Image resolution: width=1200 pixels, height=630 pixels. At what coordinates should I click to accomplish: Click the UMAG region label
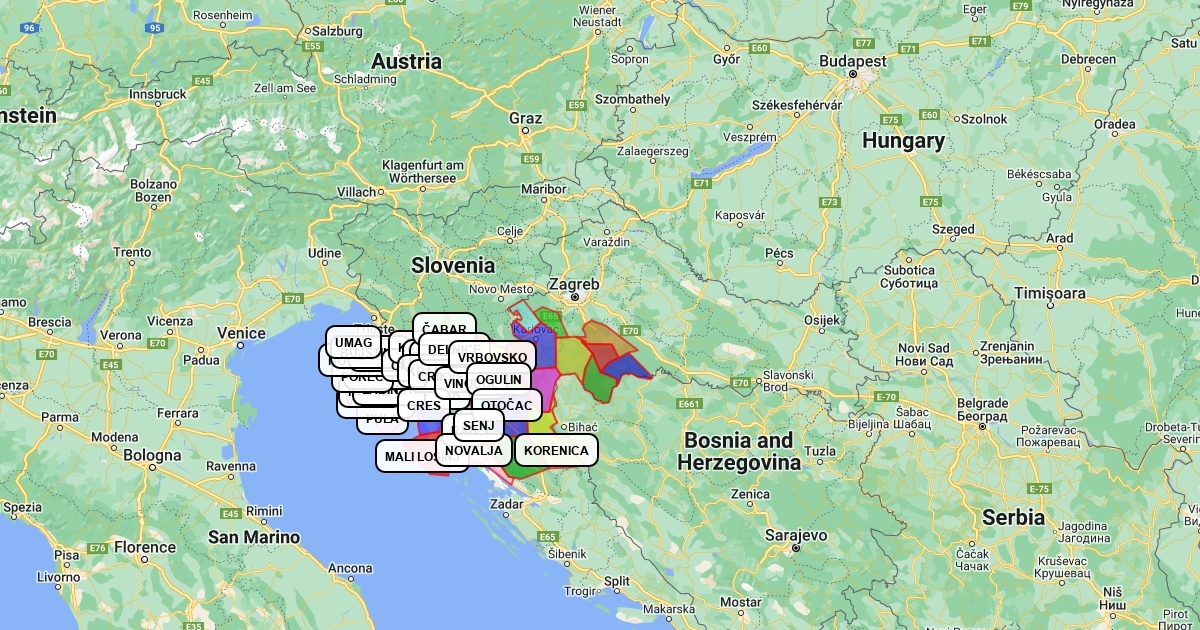pos(353,343)
